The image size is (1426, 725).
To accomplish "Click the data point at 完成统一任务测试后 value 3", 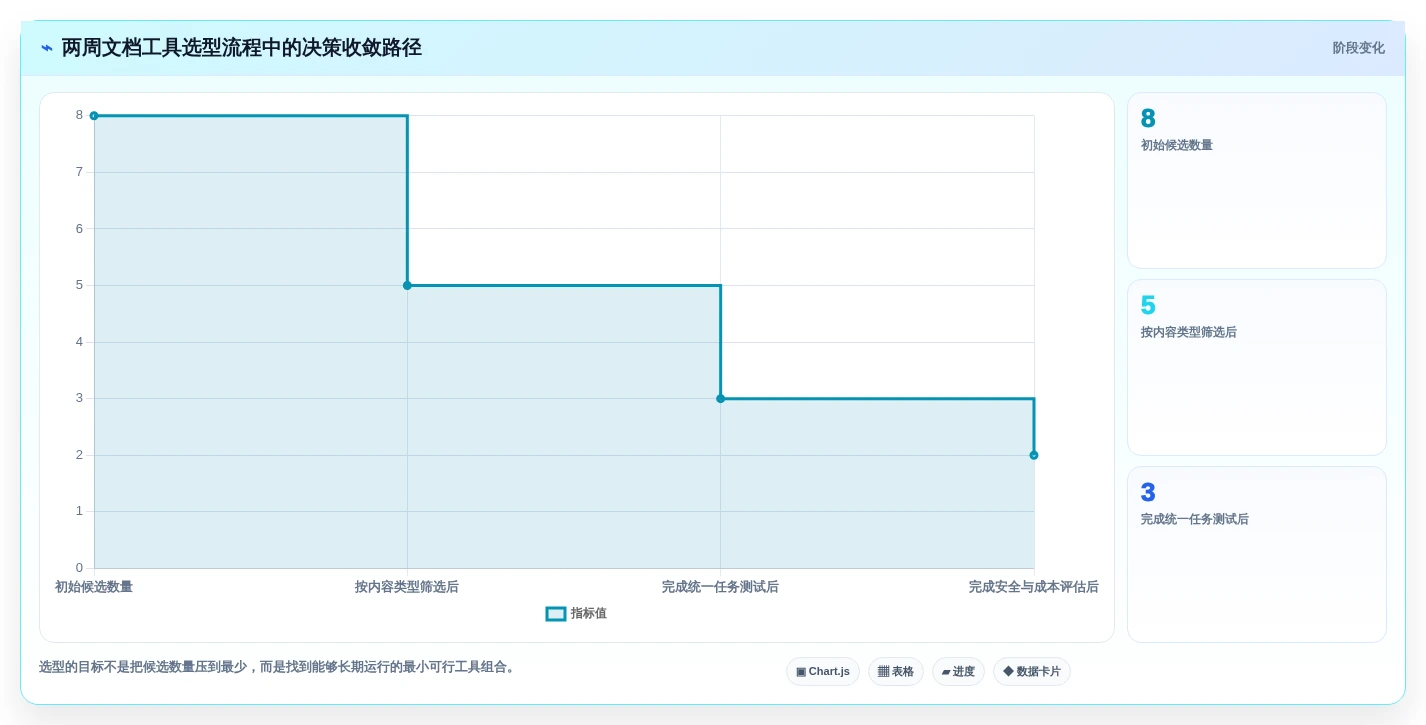I will 720,399.
